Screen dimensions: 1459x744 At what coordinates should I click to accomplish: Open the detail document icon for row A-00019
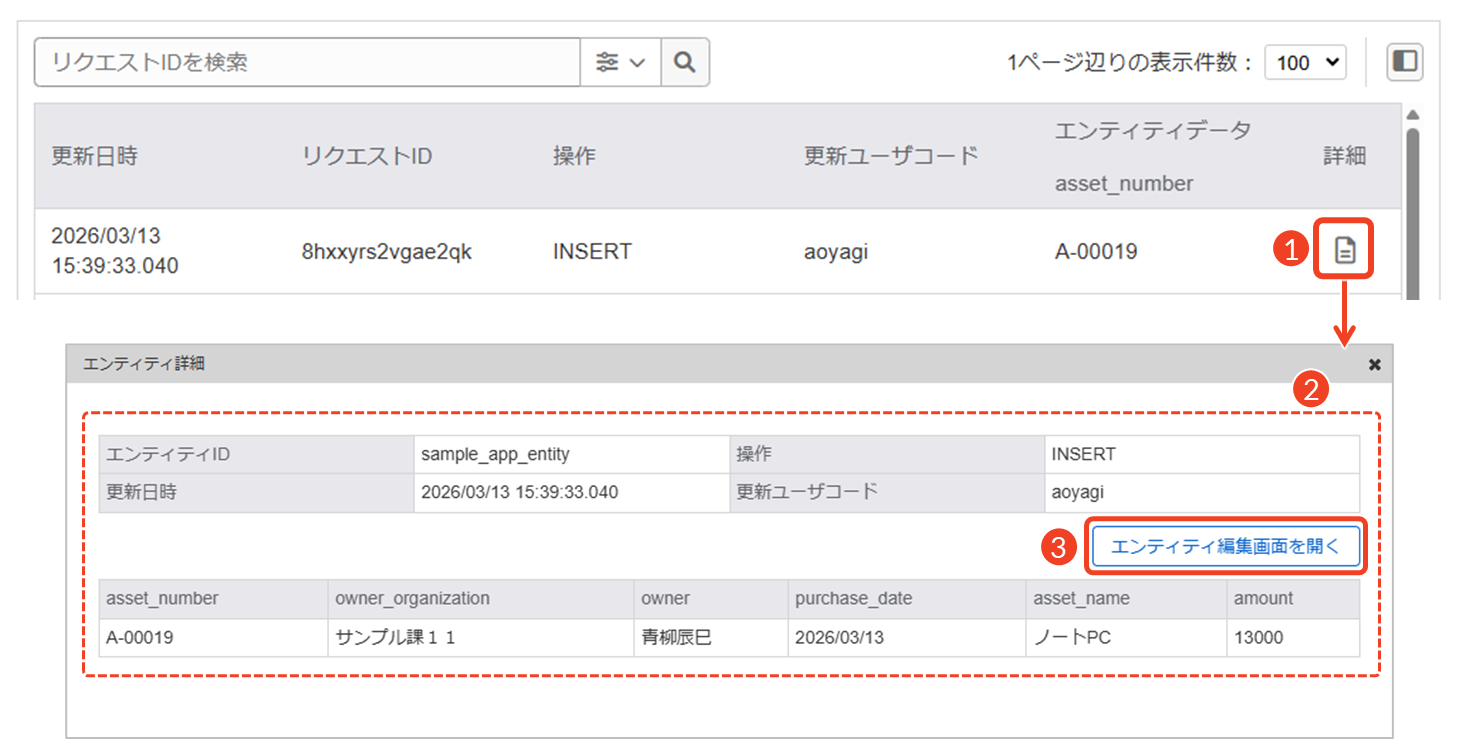1345,251
